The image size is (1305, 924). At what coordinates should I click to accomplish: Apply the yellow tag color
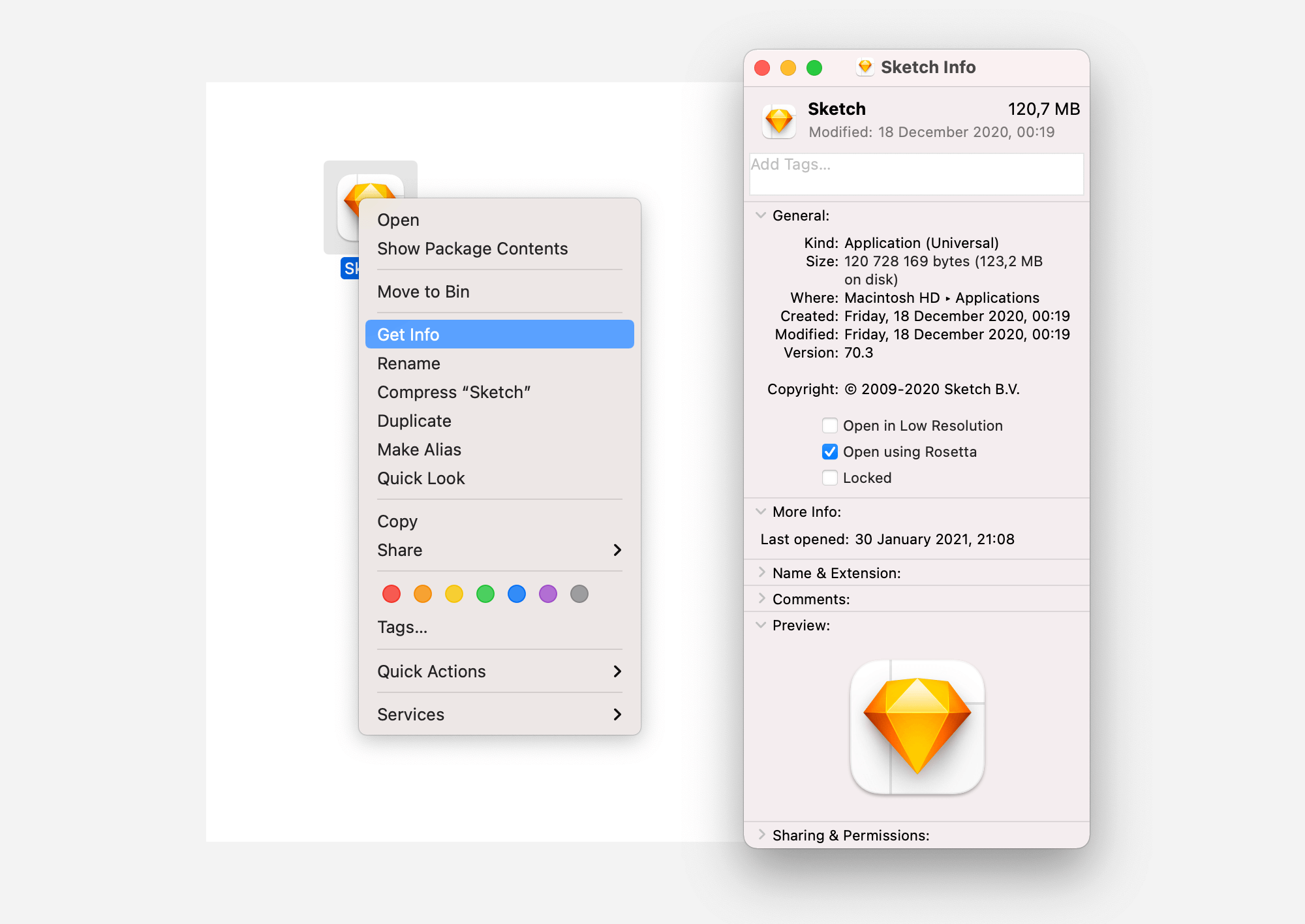click(454, 594)
